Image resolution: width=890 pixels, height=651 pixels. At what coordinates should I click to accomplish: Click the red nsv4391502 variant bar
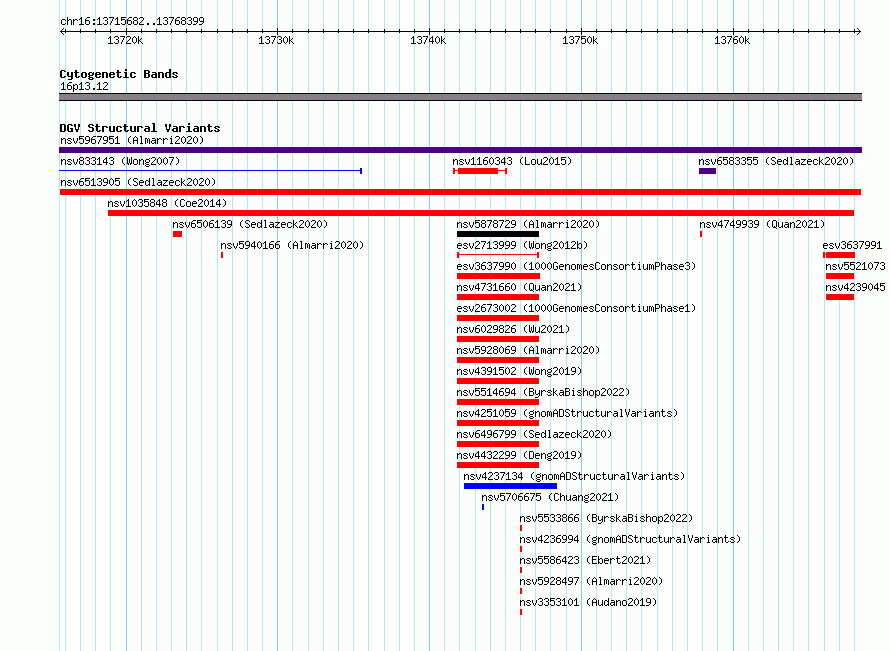click(x=498, y=381)
